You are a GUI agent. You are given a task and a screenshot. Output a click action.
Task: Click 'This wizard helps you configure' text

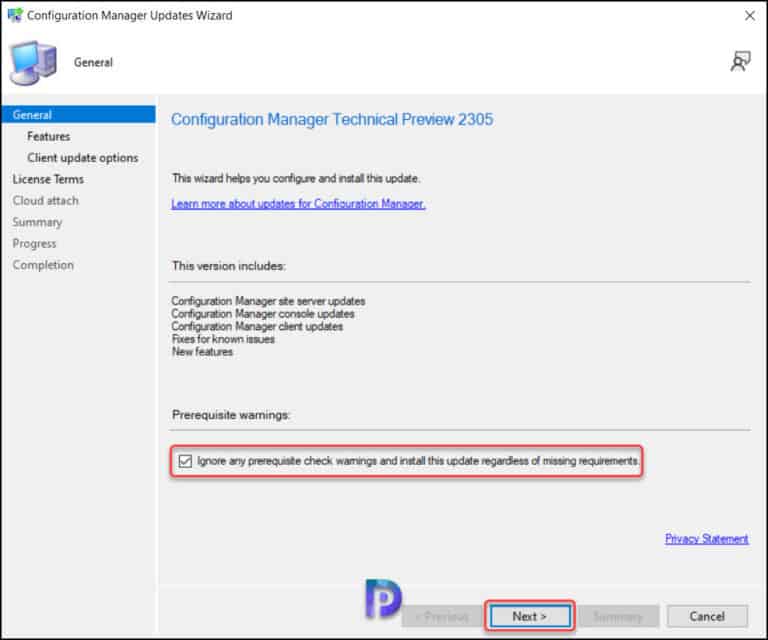296,178
